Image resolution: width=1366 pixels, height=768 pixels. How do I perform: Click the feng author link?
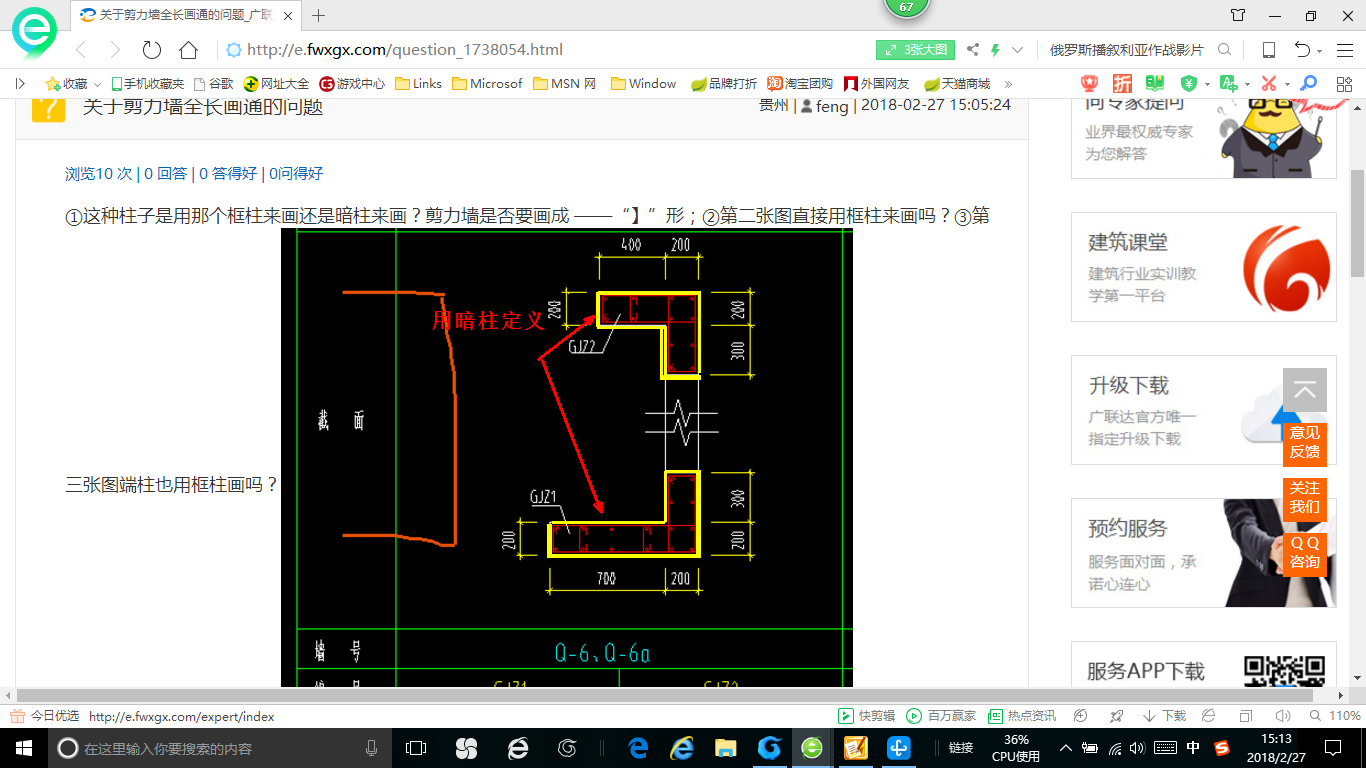832,105
